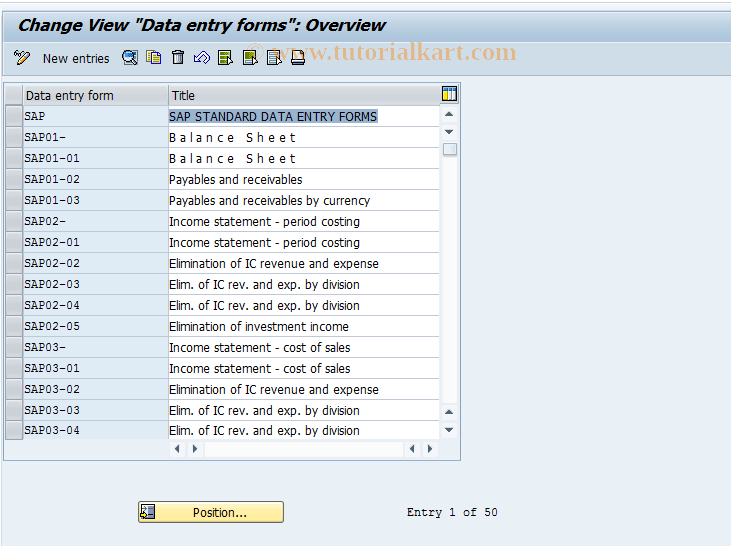Click Elimination of investment income title

point(304,326)
